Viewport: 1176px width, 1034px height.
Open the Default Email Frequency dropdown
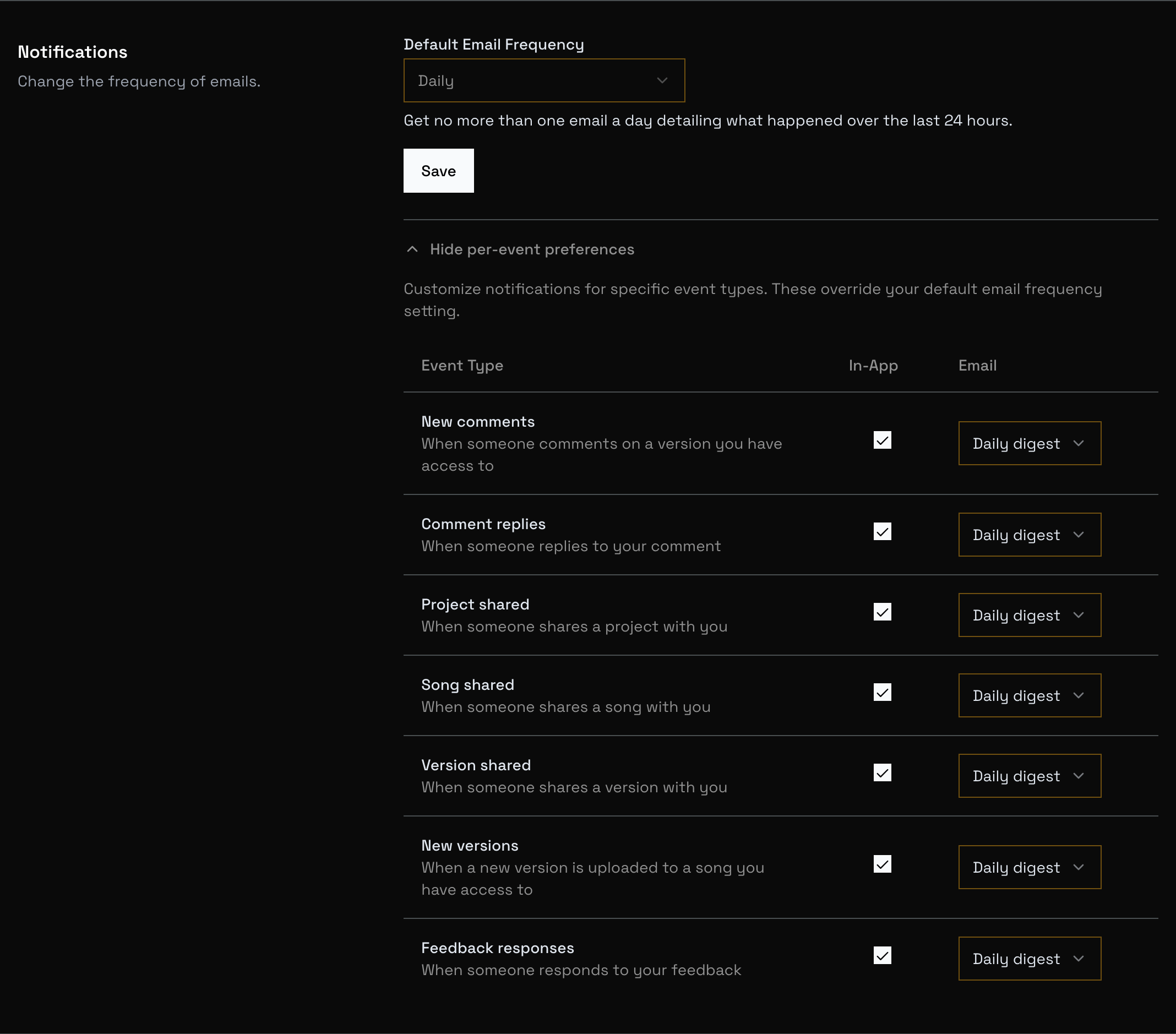point(544,80)
